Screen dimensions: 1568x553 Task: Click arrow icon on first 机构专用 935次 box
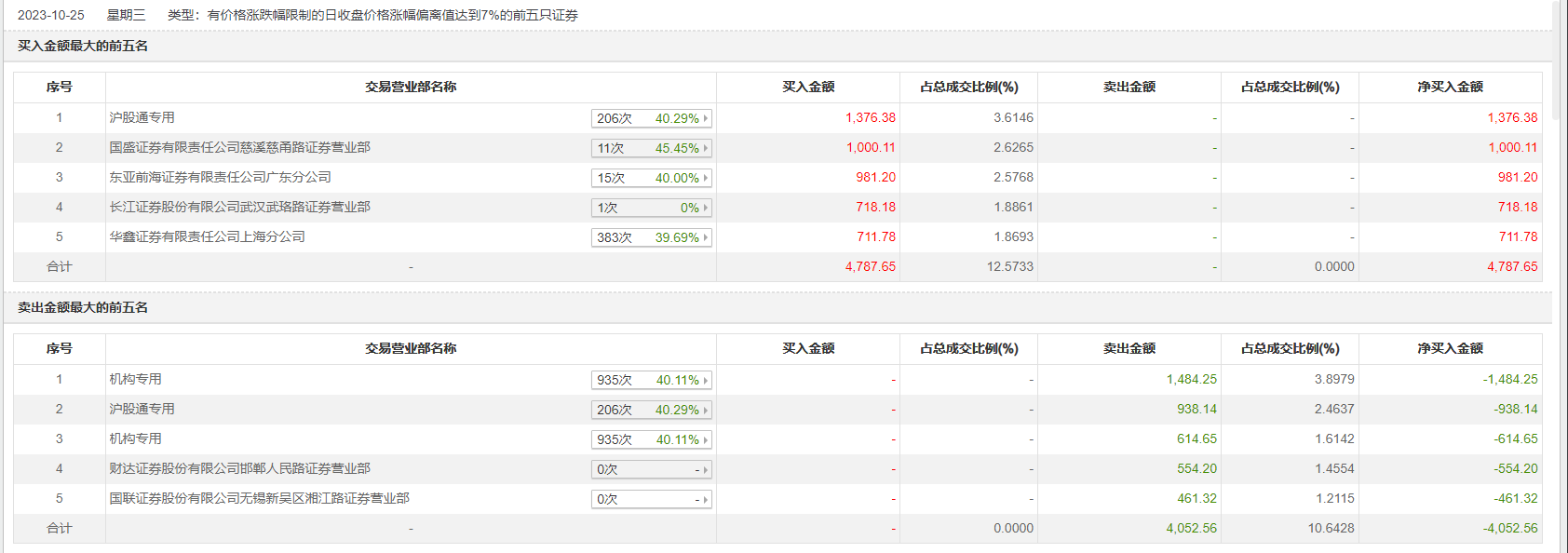[x=706, y=380]
